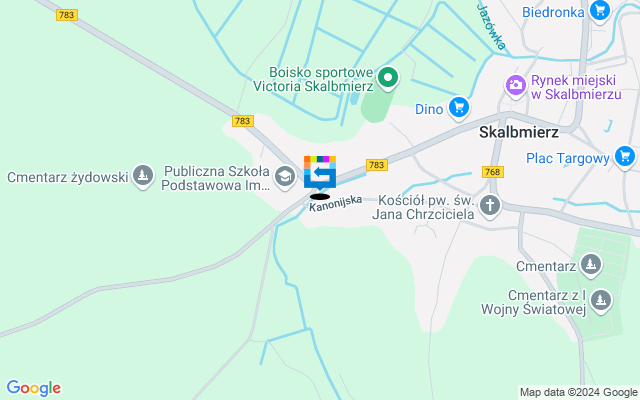
Task: Open the Boisko sportowe Victoria Skalbmierz label
Action: [x=313, y=79]
